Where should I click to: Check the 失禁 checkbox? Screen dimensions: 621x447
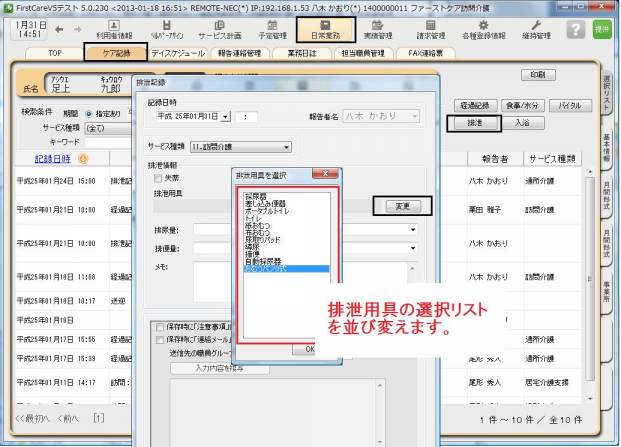(x=156, y=177)
